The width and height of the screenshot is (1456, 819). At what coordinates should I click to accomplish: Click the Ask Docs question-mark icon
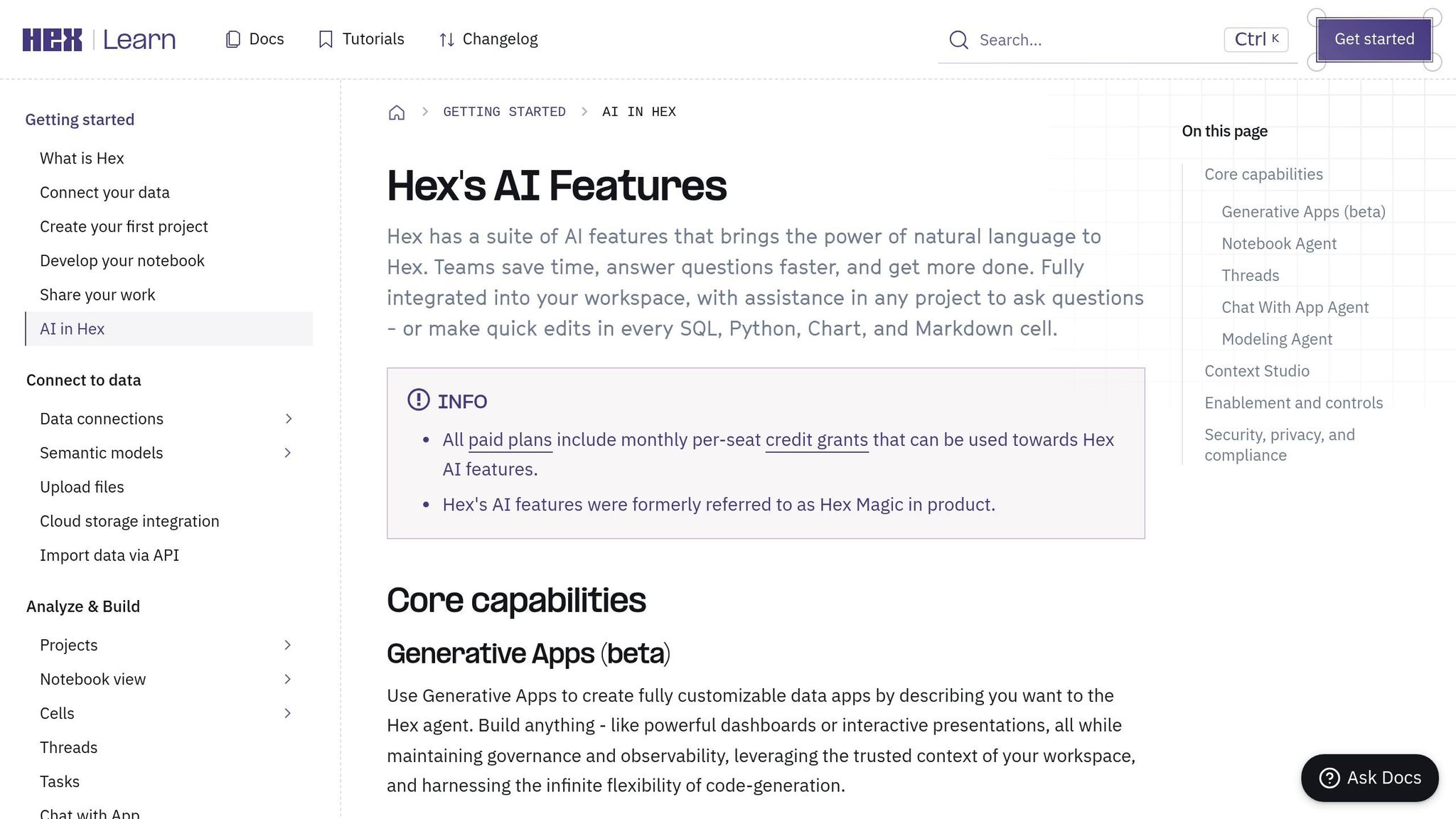tap(1329, 778)
